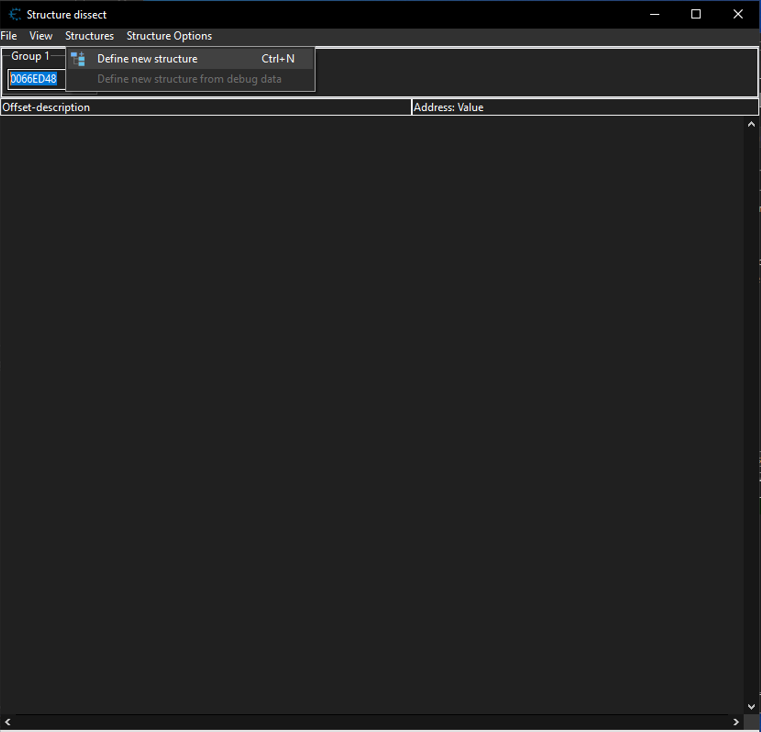The width and height of the screenshot is (761, 732).
Task: Click the Group 1 label
Action: click(x=30, y=56)
